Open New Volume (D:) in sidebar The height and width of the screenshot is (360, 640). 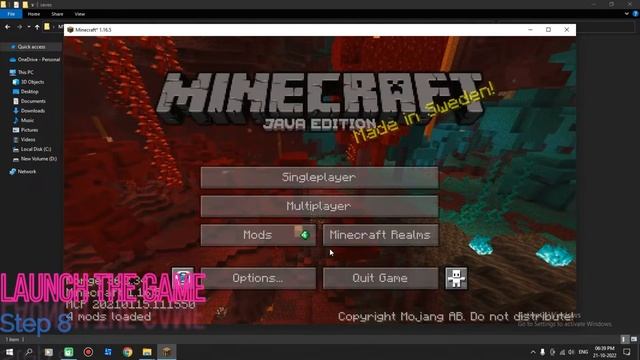click(35, 159)
